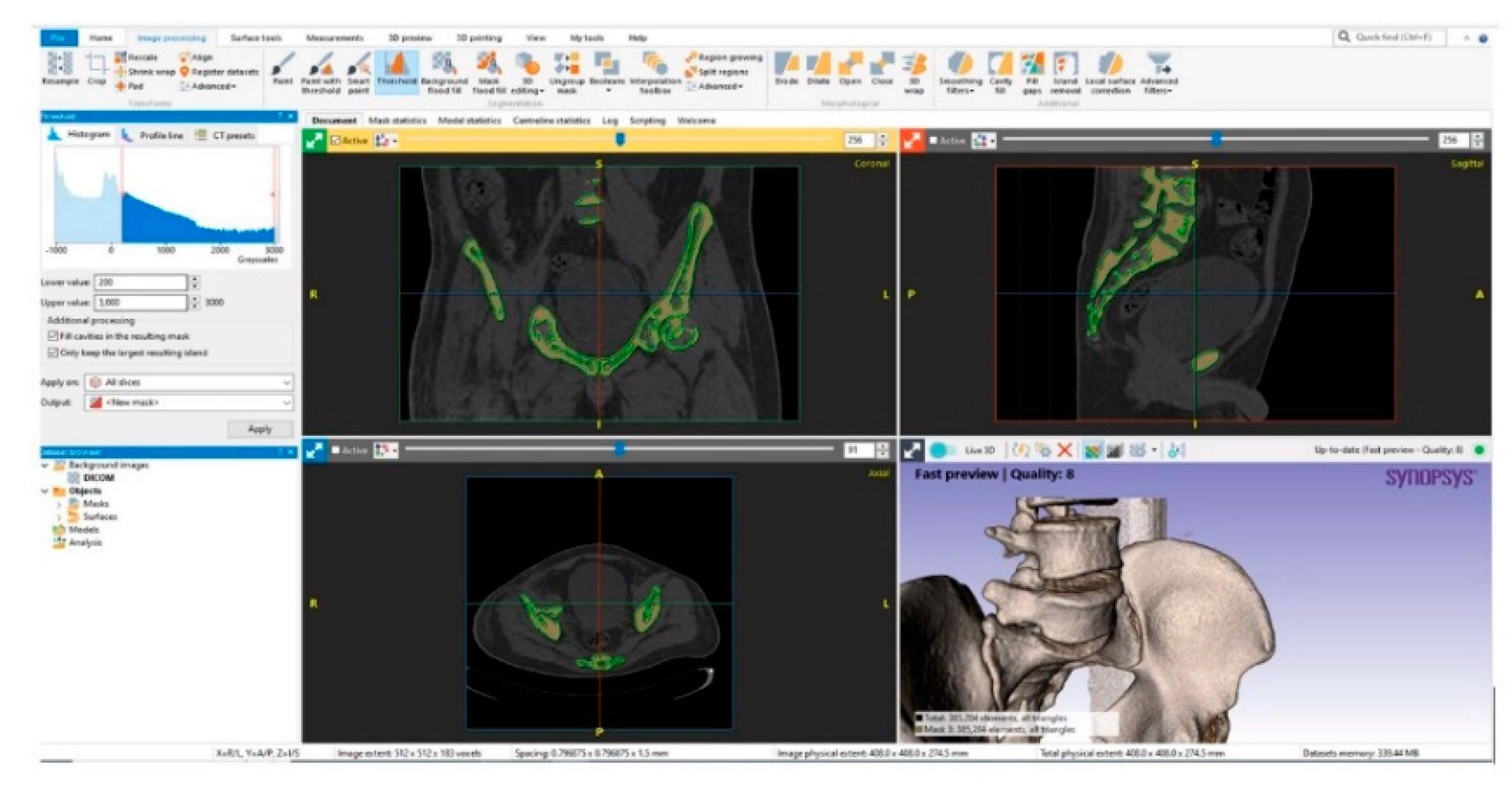Open the Output New mask dropdown
The image size is (1512, 796).
pos(189,402)
